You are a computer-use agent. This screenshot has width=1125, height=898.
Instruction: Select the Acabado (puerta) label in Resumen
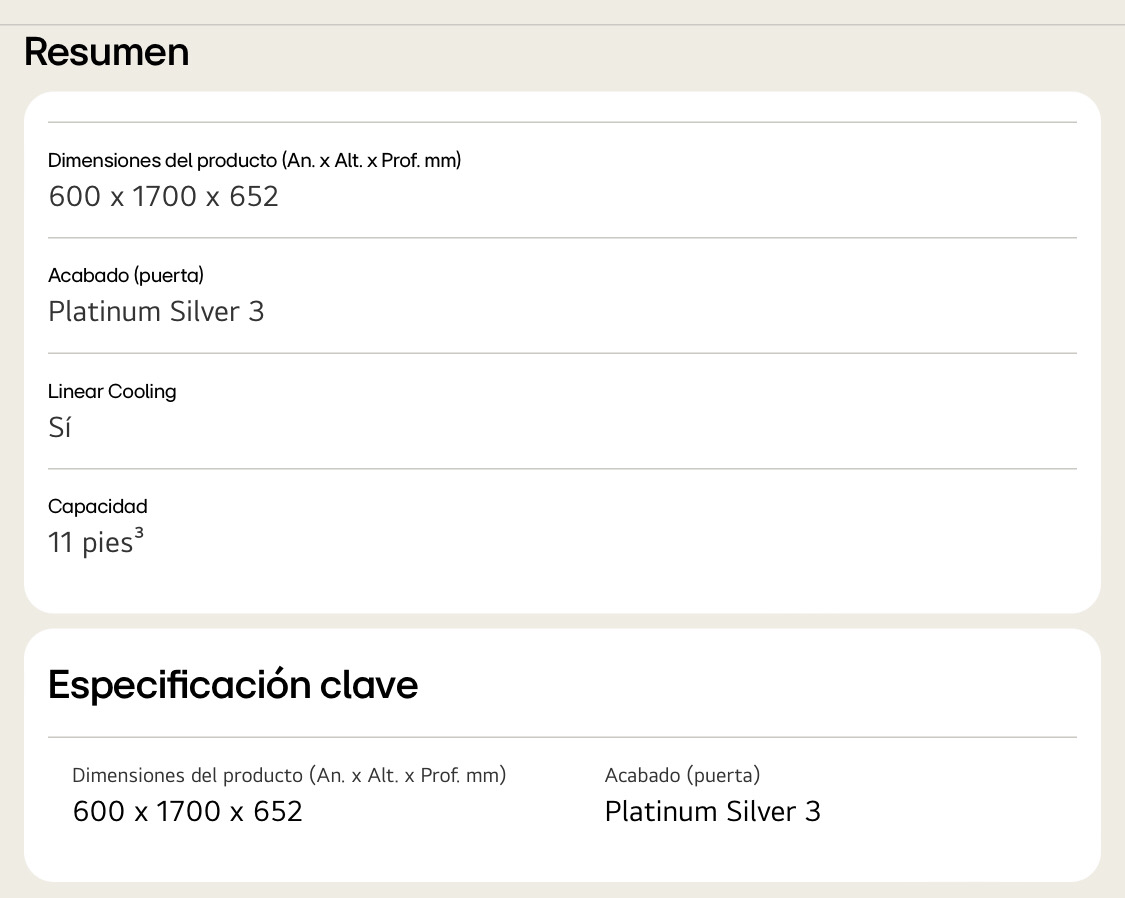coord(126,275)
